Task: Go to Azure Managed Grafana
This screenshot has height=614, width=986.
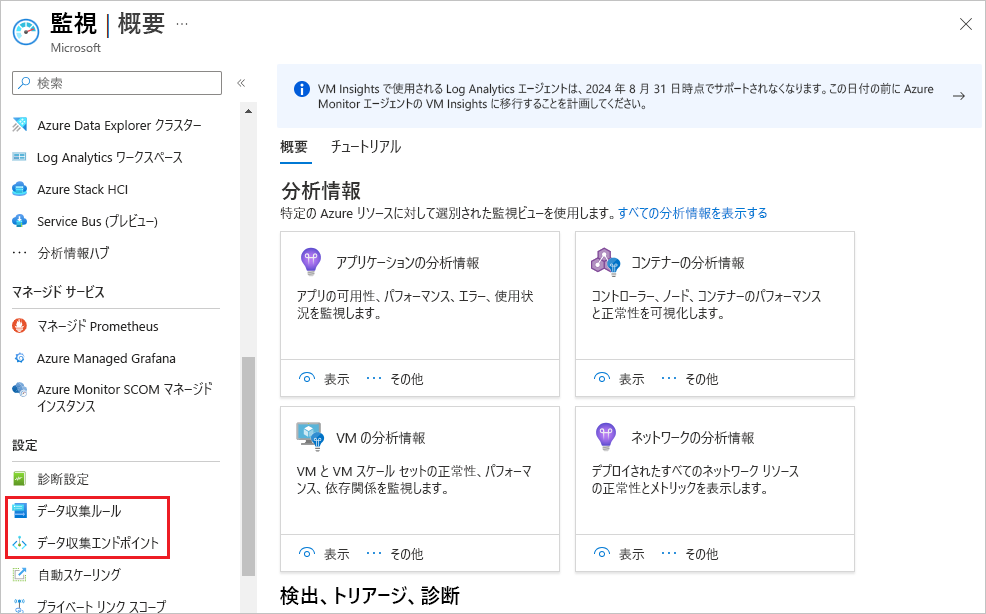Action: pyautogui.click(x=106, y=359)
